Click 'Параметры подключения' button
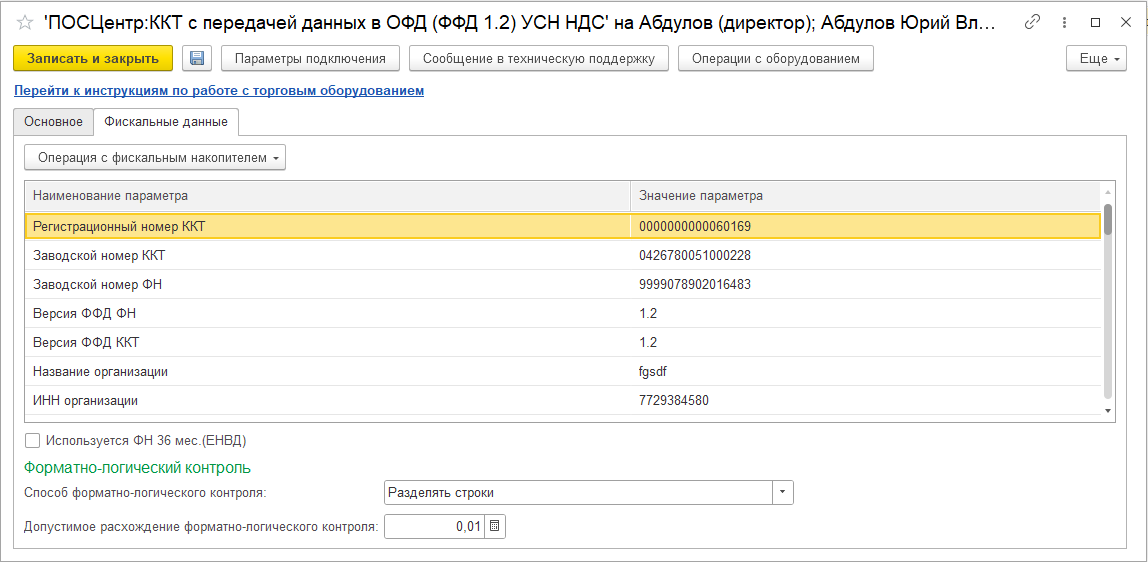Screen dimensions: 1148x562 310,59
